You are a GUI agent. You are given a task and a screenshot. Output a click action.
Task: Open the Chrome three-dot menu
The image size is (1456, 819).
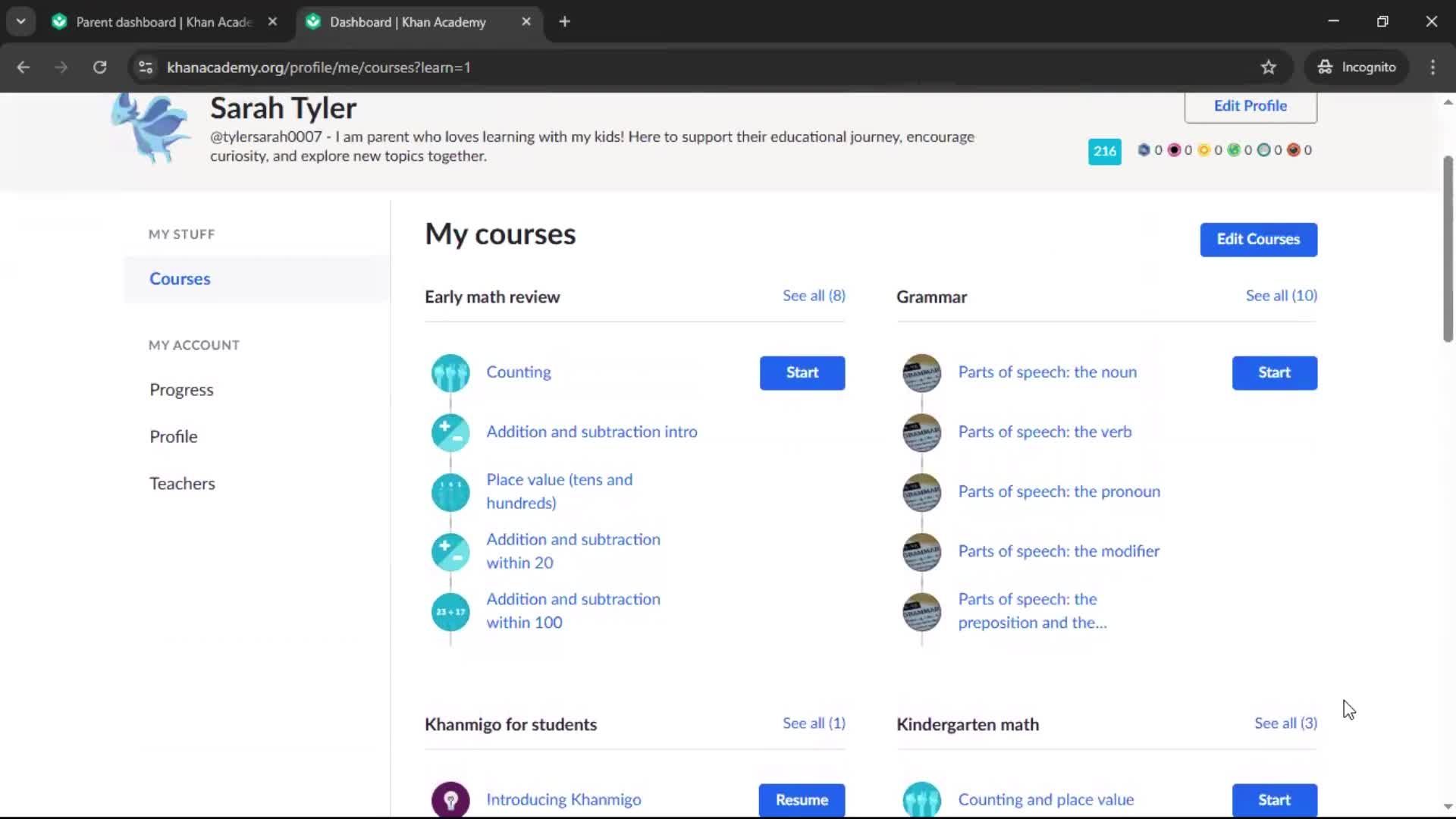tap(1432, 67)
